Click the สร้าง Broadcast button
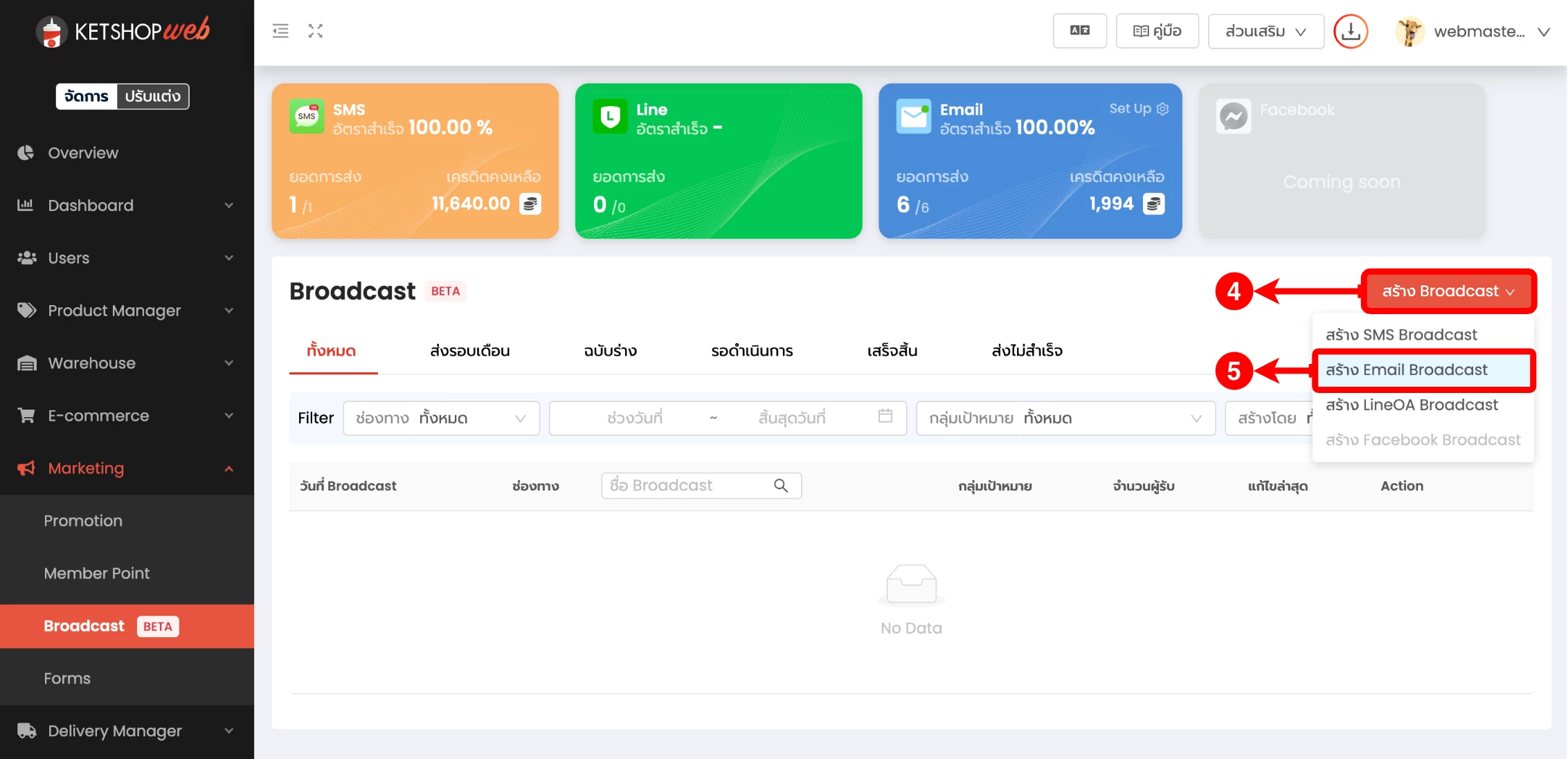The width and height of the screenshot is (1568, 759). pos(1448,291)
